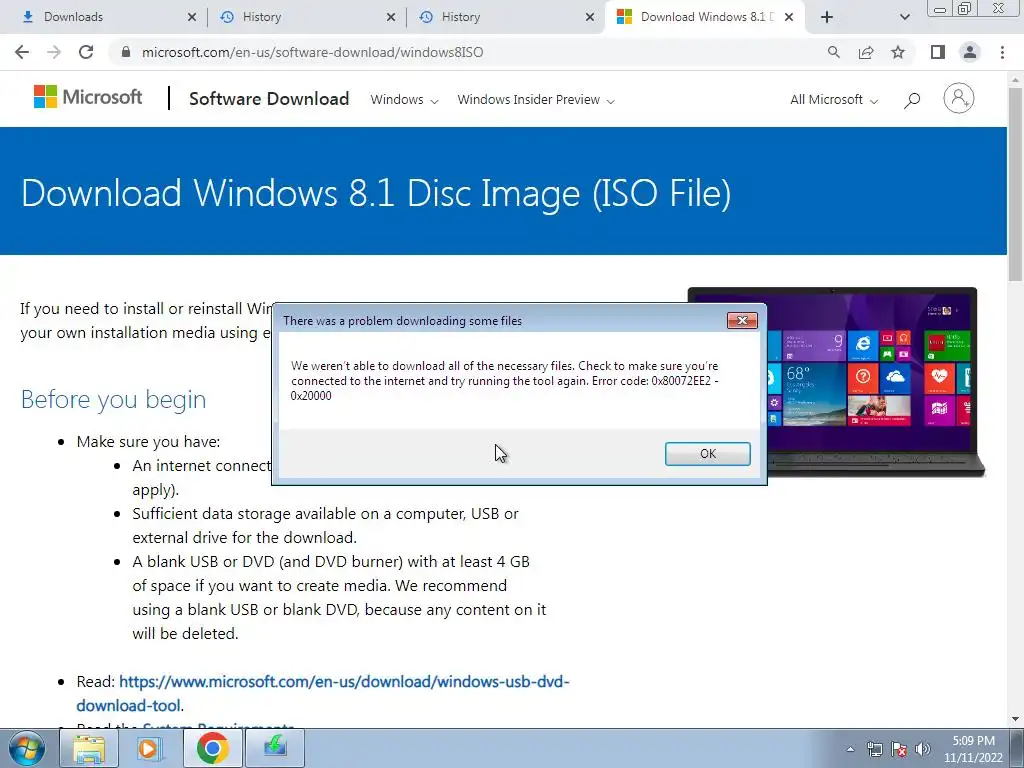Launch Windows Media Player from taskbar
The width and height of the screenshot is (1024, 768).
tap(150, 748)
